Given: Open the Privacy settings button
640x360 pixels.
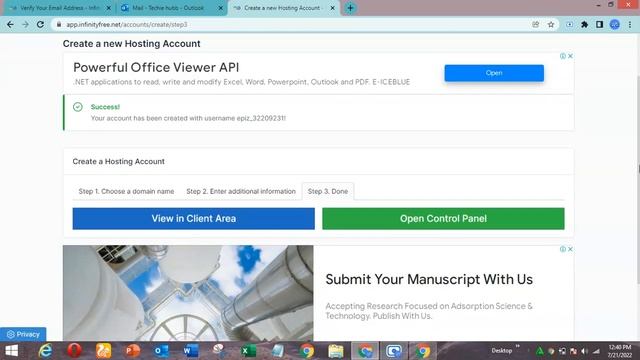Looking at the screenshot, I should click(x=23, y=334).
